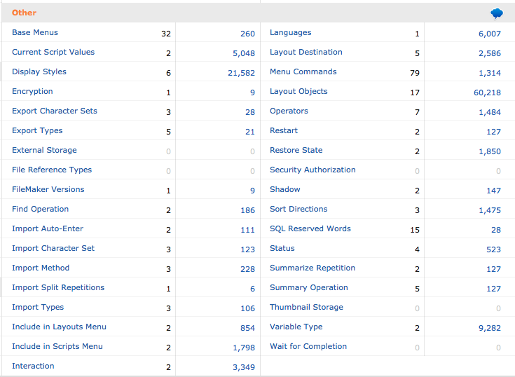Click the 21,582 Display Styles count
This screenshot has height=377, width=515.
pos(241,73)
